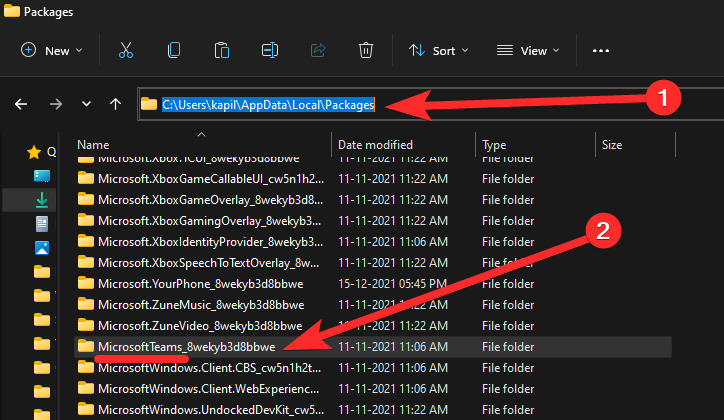
Task: Select the Microsoft.XboxGameCallableUI_cw5n1h2 folder
Action: [211, 179]
